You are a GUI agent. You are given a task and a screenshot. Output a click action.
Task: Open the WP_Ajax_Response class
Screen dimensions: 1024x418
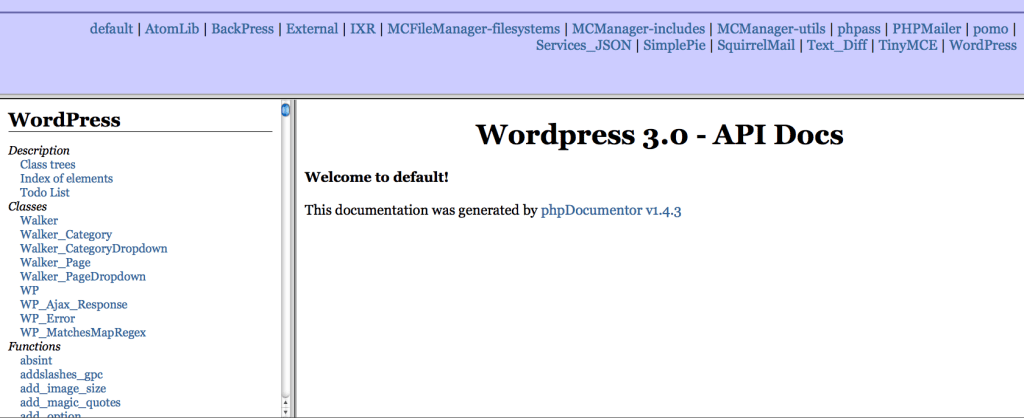tap(74, 304)
